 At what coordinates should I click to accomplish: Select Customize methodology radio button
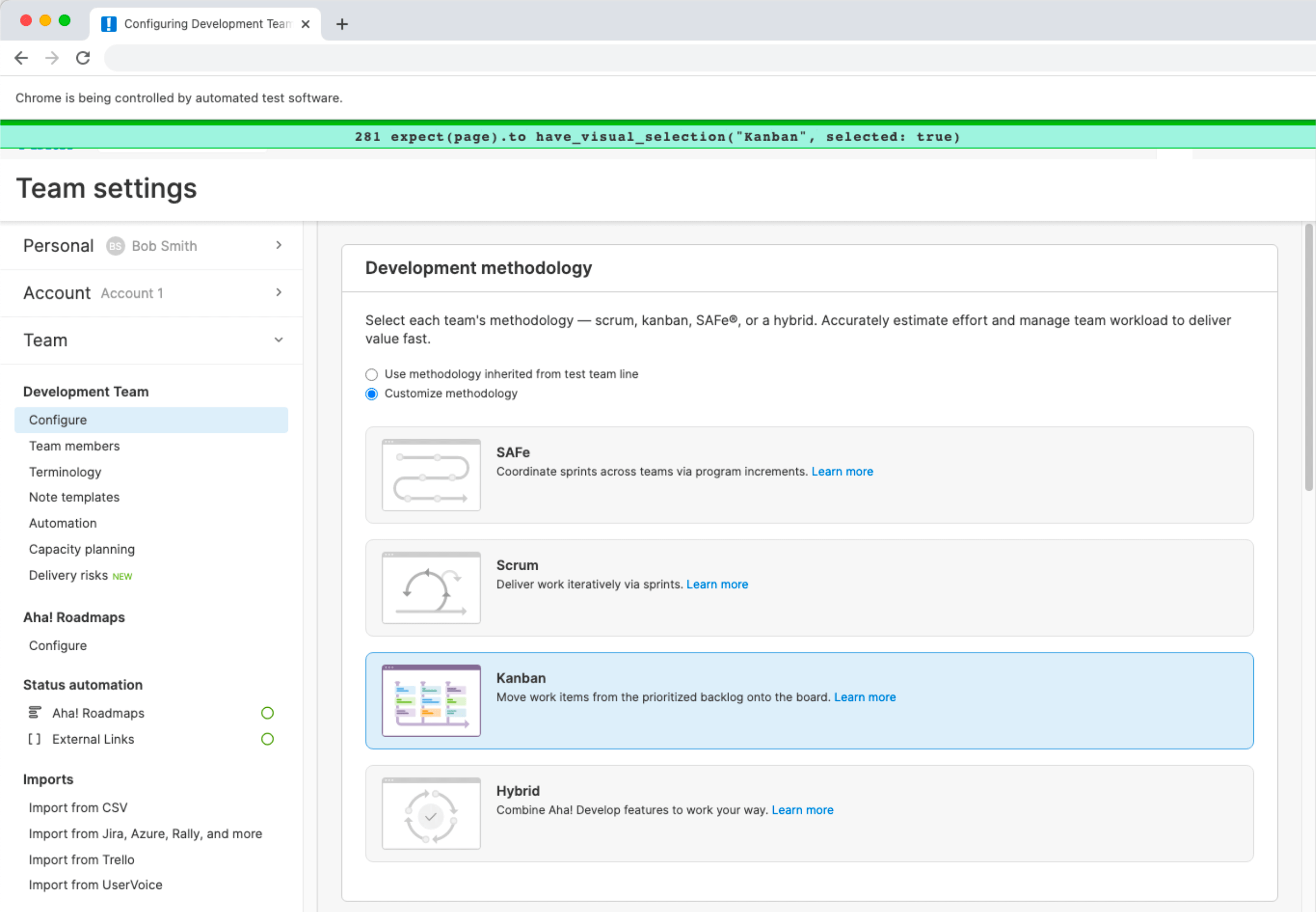point(371,393)
